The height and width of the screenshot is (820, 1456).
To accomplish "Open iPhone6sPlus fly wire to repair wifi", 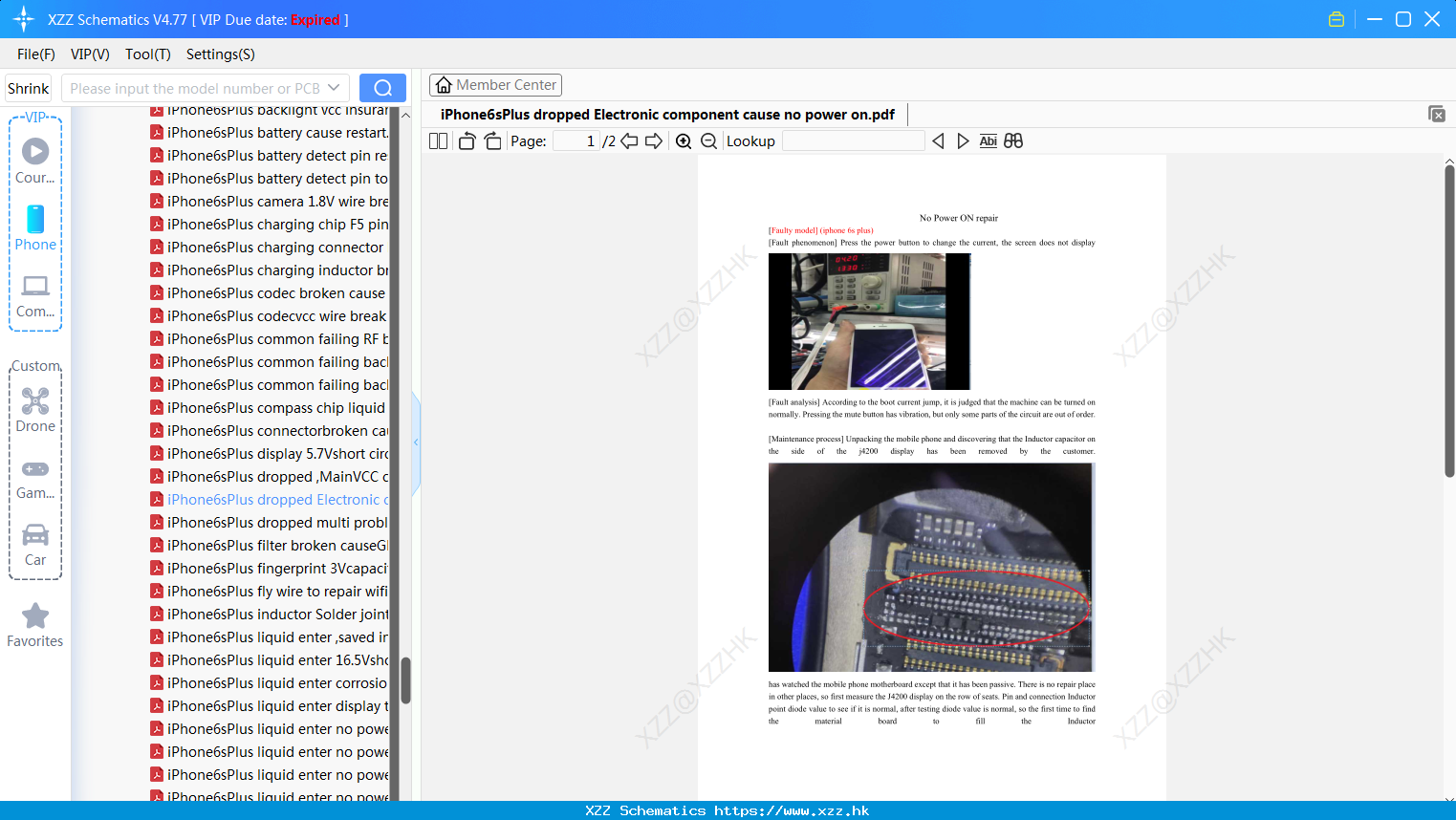I will click(x=269, y=592).
